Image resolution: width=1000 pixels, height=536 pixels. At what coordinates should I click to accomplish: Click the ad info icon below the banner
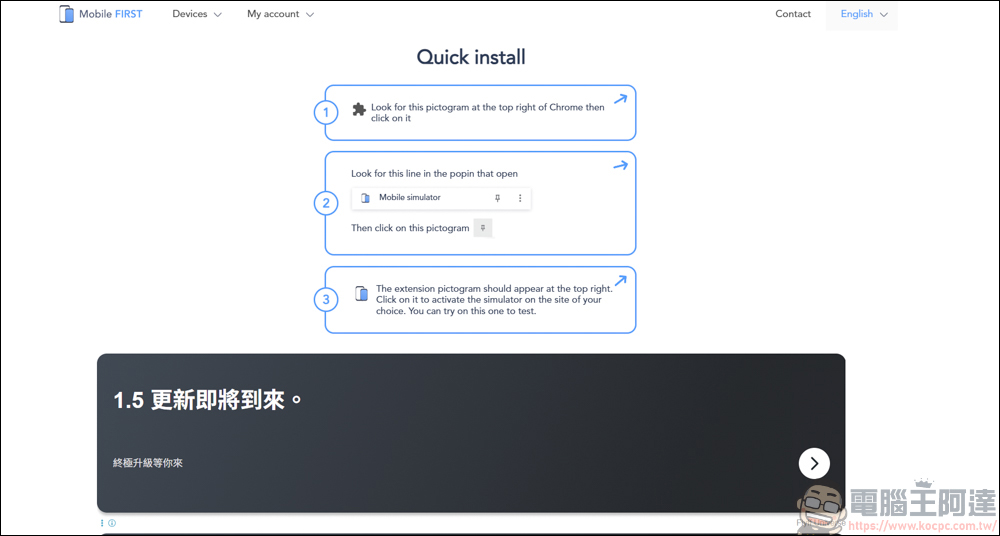[112, 523]
